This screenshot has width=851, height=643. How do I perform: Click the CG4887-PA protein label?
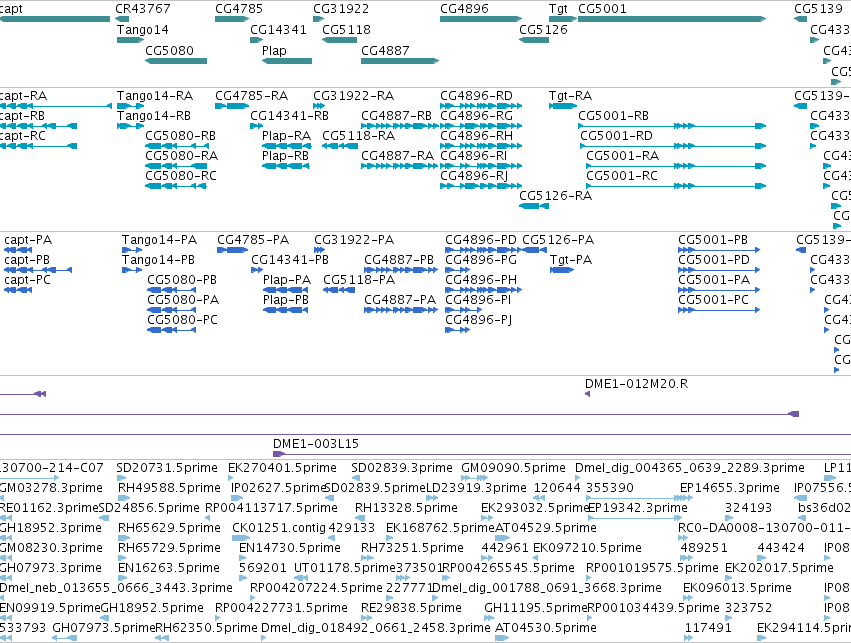click(x=400, y=300)
